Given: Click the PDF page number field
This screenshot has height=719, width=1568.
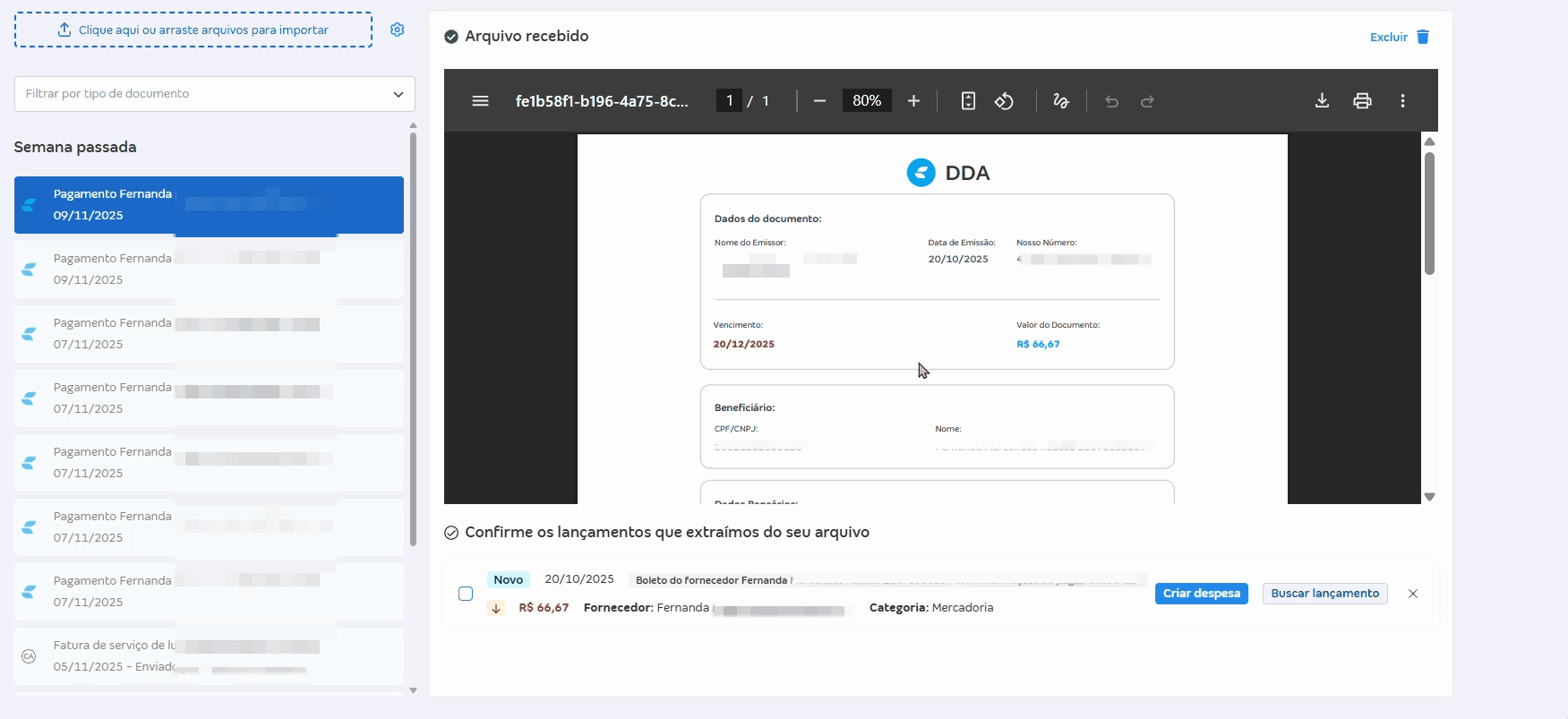Looking at the screenshot, I should pos(729,100).
